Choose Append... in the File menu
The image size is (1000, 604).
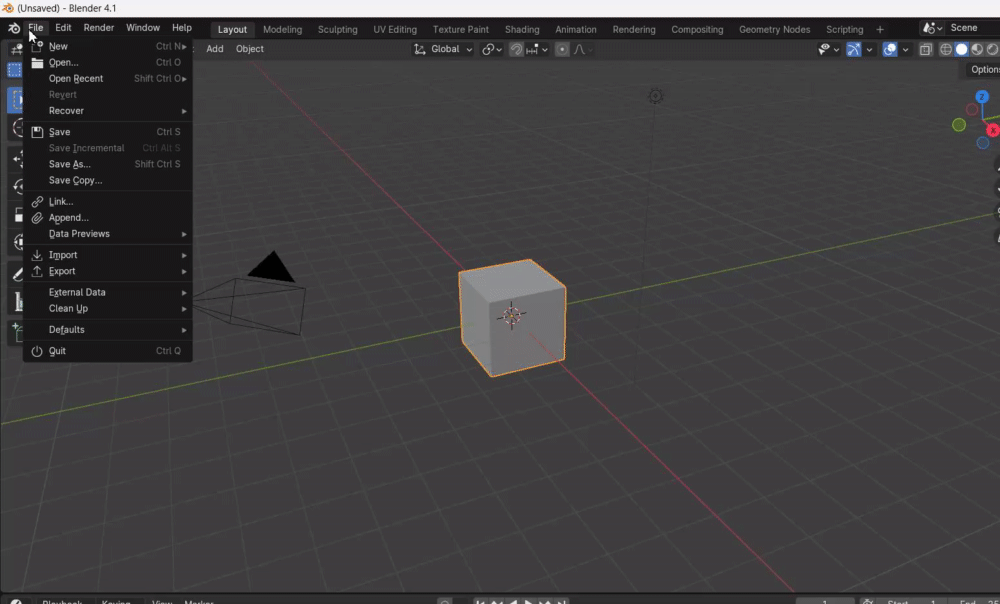tap(107, 217)
